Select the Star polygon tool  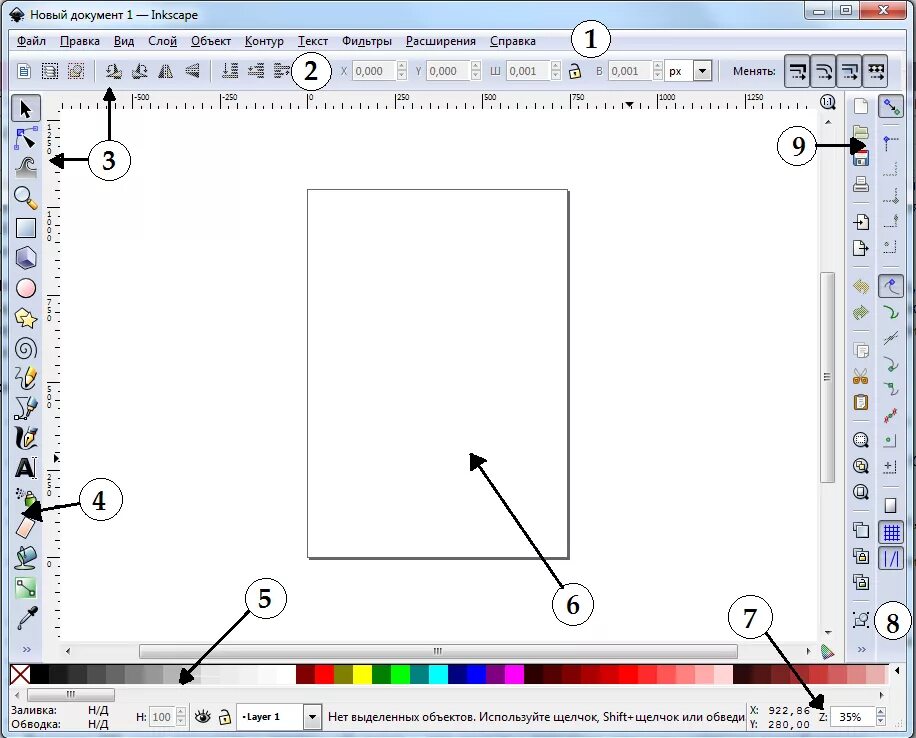(26, 318)
